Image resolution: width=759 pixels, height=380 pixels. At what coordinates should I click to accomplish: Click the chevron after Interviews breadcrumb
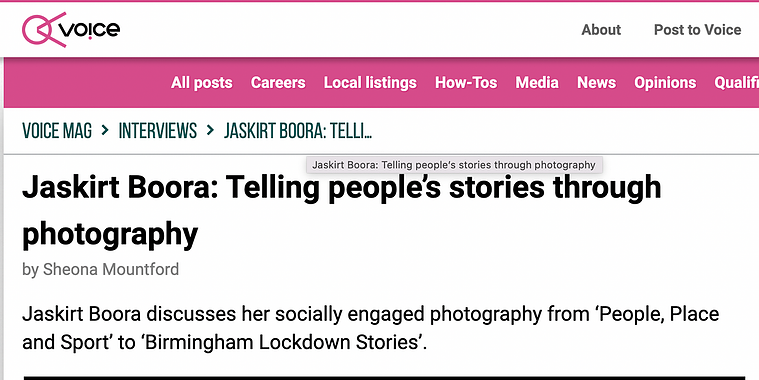tap(210, 130)
